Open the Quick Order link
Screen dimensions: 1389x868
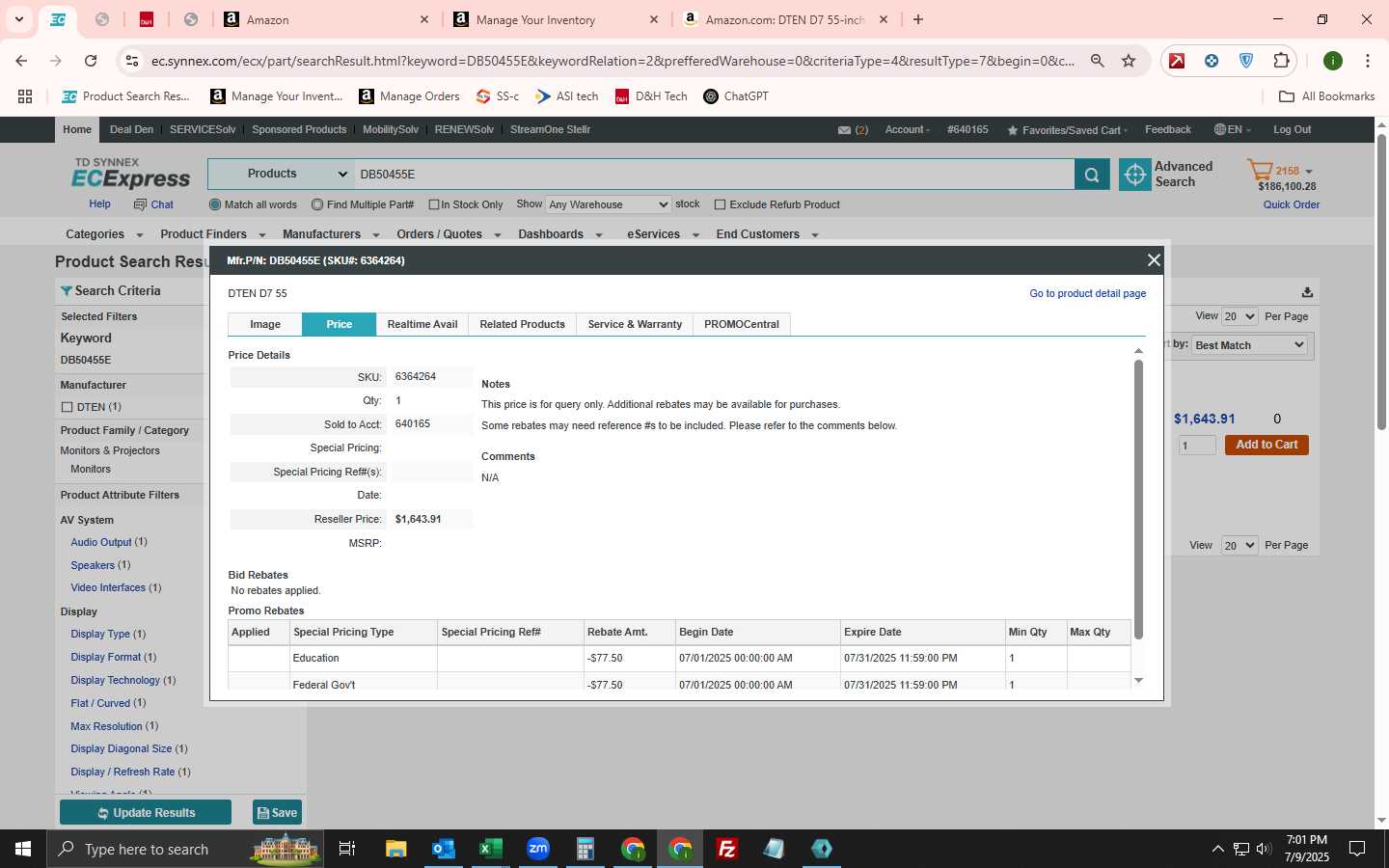[x=1292, y=204]
